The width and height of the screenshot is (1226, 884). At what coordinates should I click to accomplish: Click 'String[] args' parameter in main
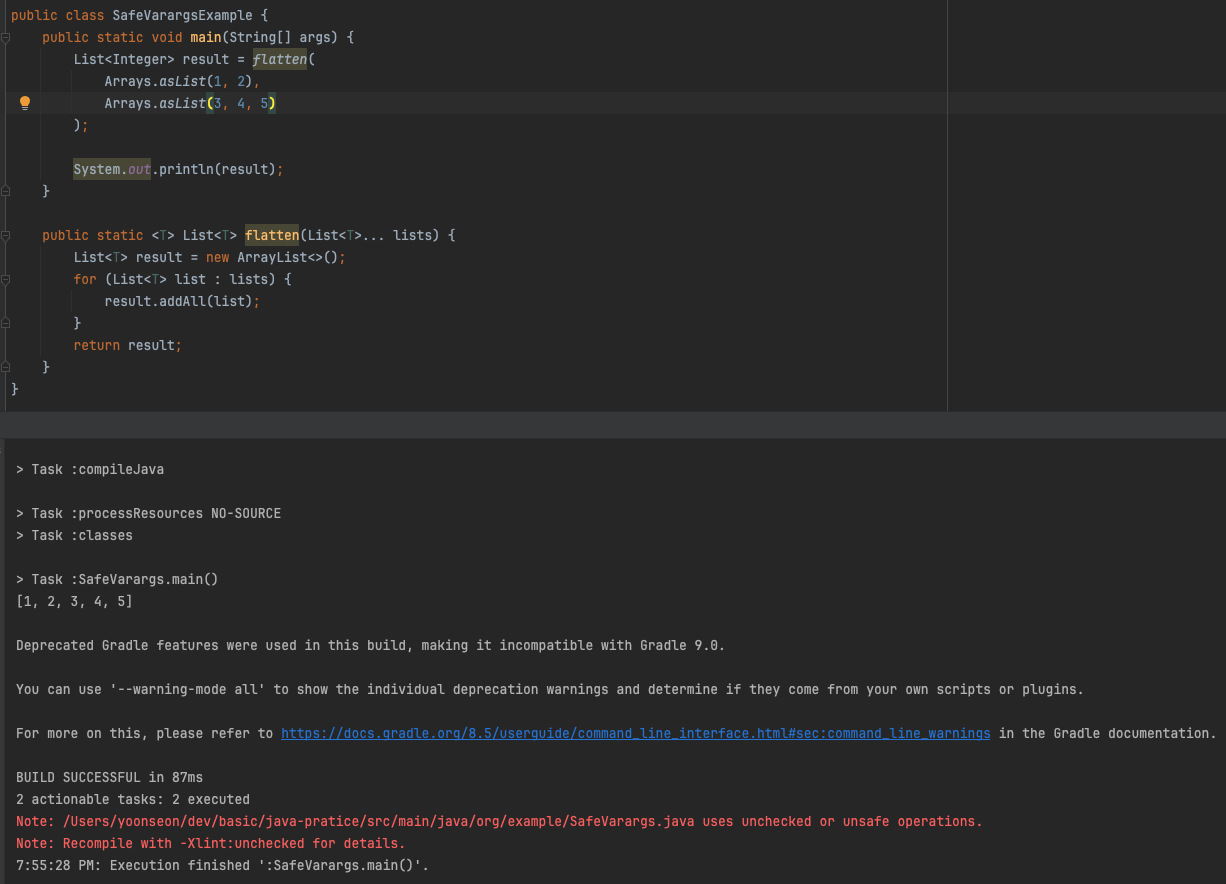pos(285,37)
